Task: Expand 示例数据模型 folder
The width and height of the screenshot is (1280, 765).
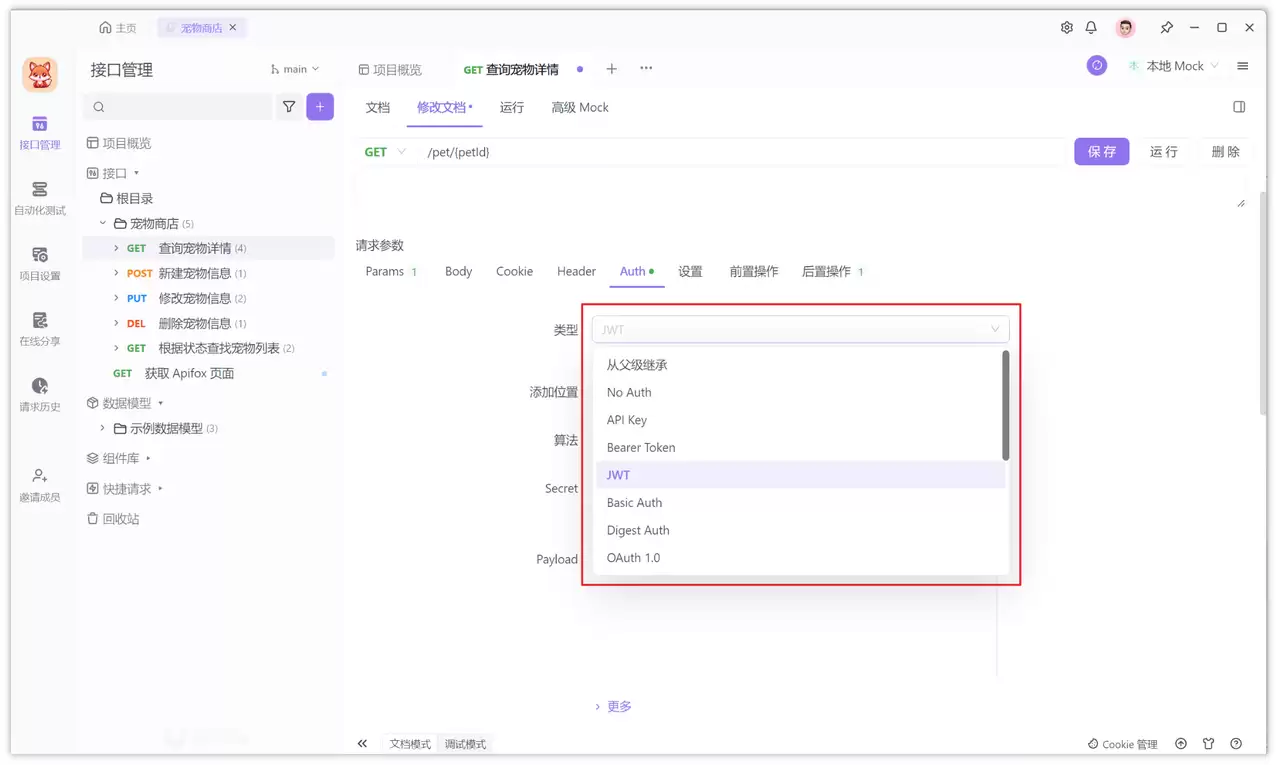Action: tap(103, 428)
